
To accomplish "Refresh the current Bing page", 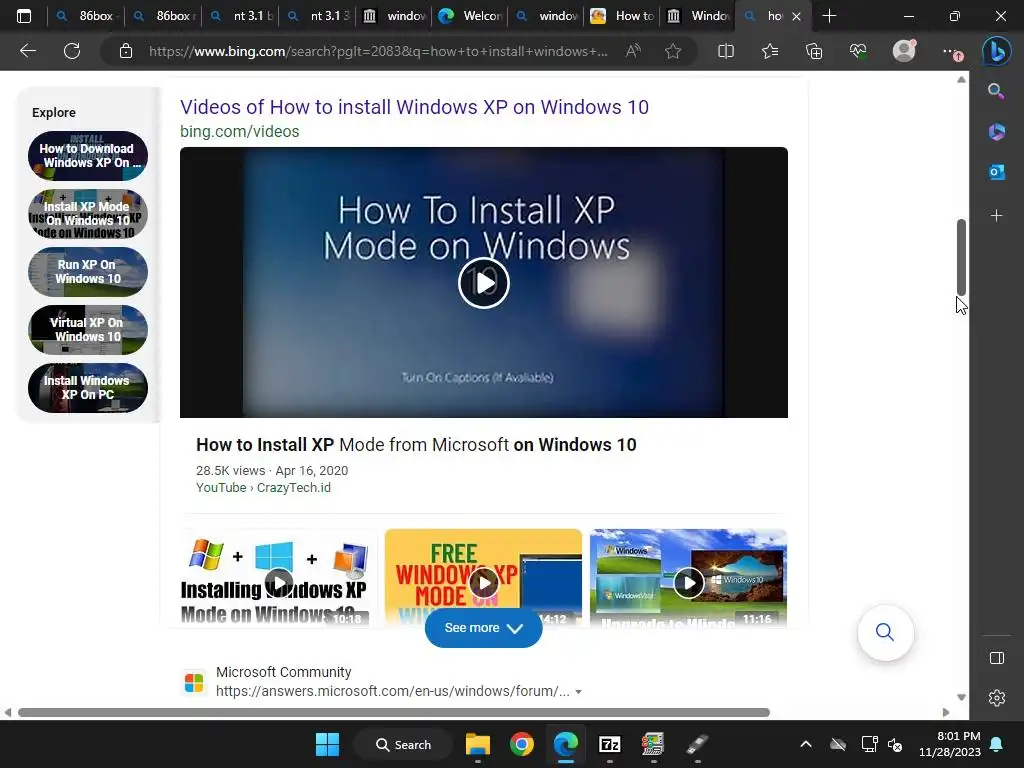I will click(72, 51).
